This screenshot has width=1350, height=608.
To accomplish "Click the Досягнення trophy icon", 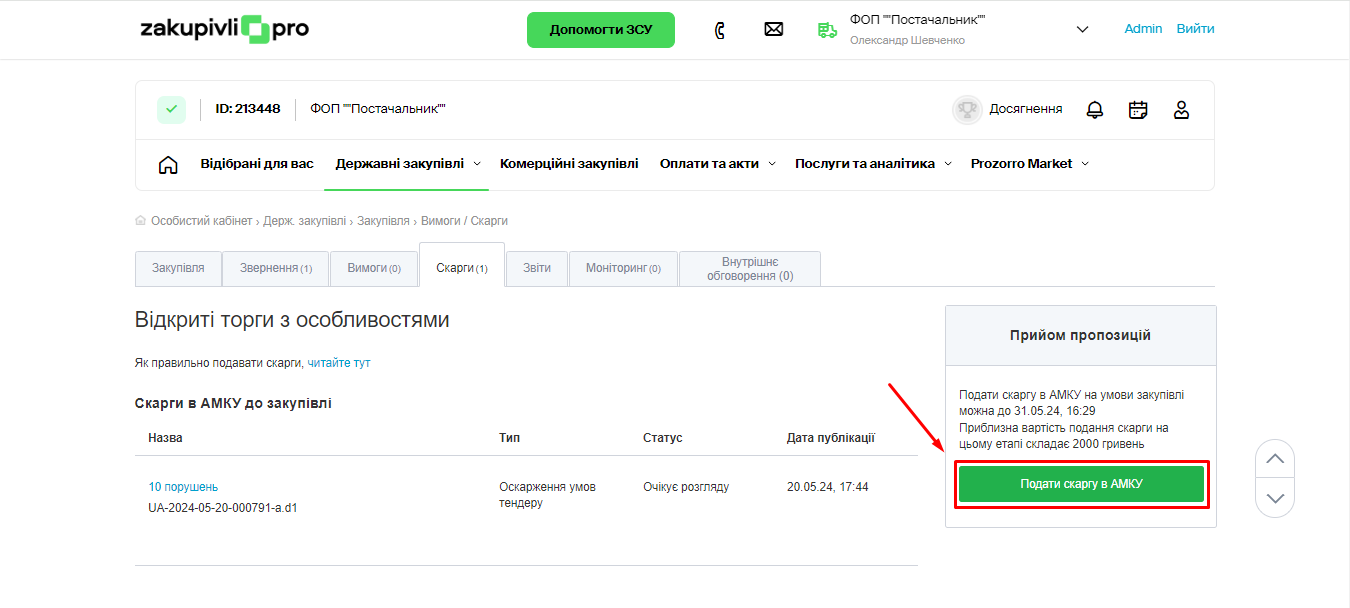I will (x=967, y=110).
